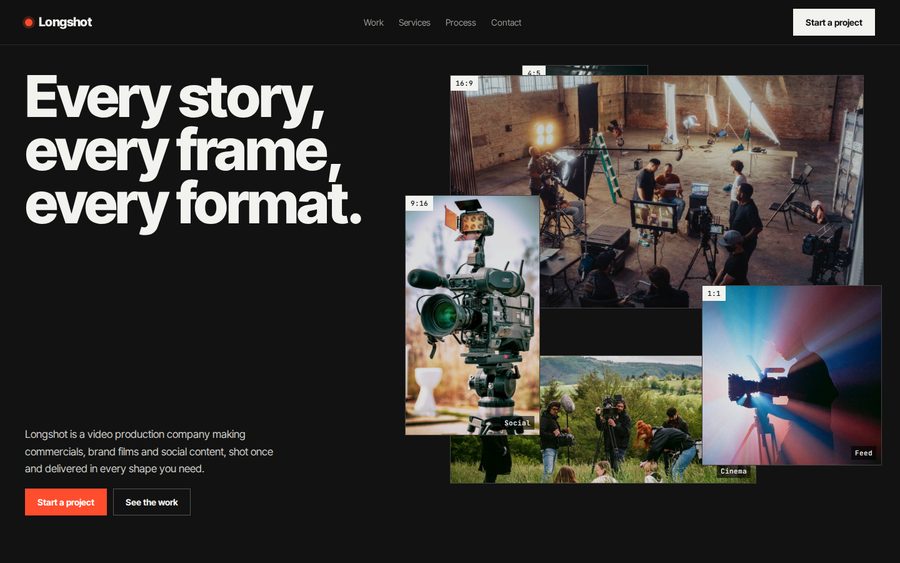Click the orange Start a project button

pyautogui.click(x=66, y=502)
